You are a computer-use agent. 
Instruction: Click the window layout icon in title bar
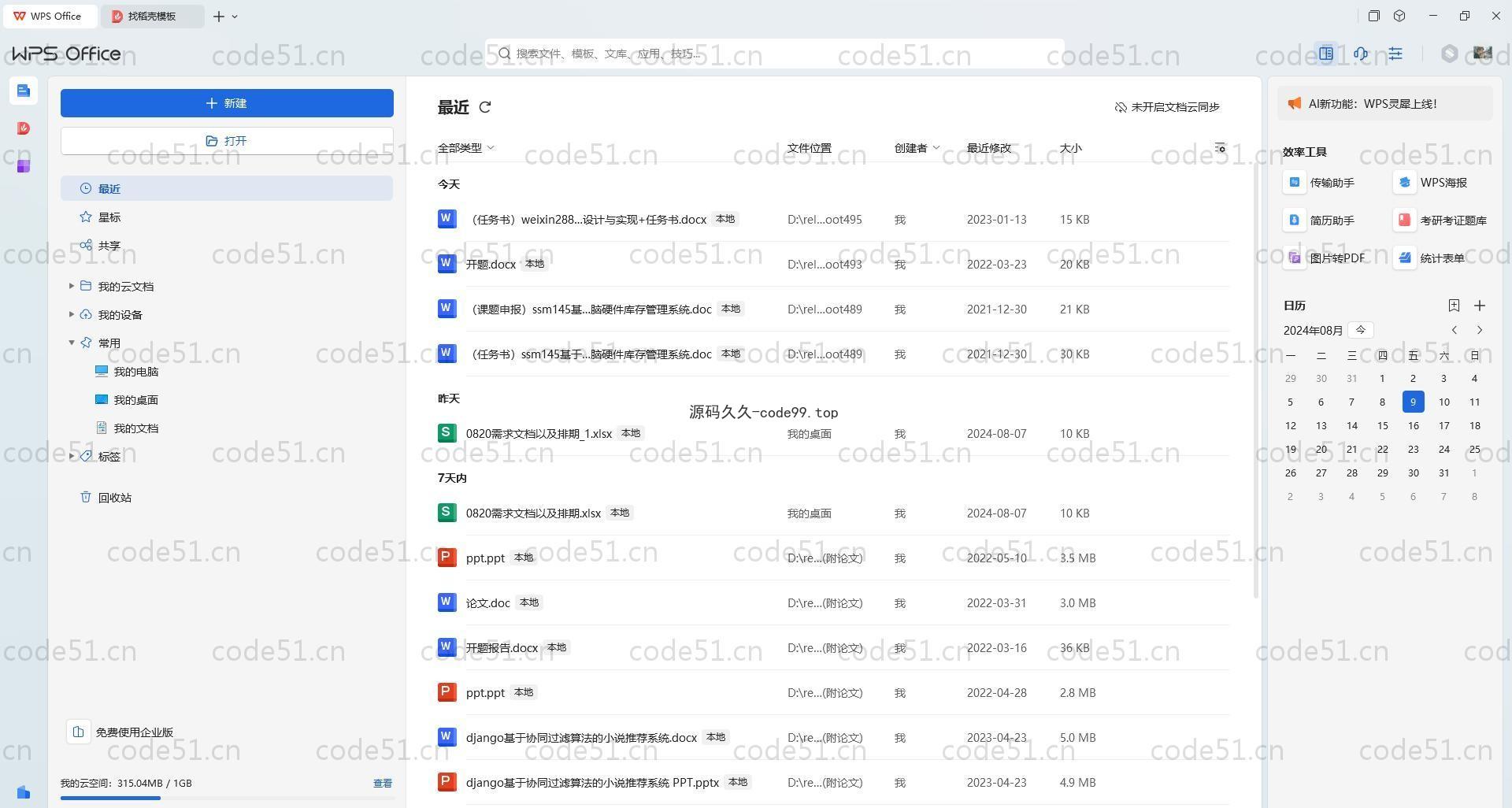(1373, 16)
